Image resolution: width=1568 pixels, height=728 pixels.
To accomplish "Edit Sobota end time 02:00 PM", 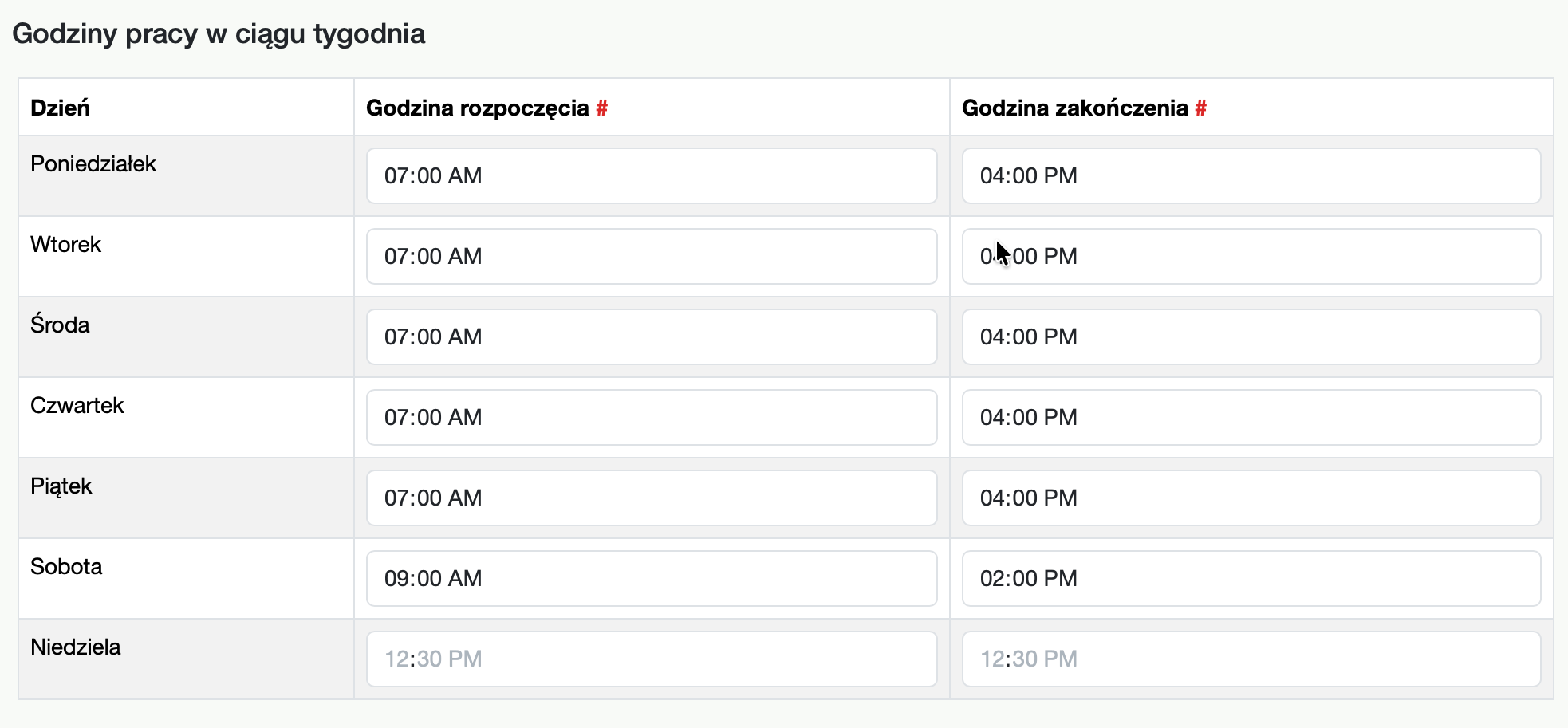I will pos(1251,578).
